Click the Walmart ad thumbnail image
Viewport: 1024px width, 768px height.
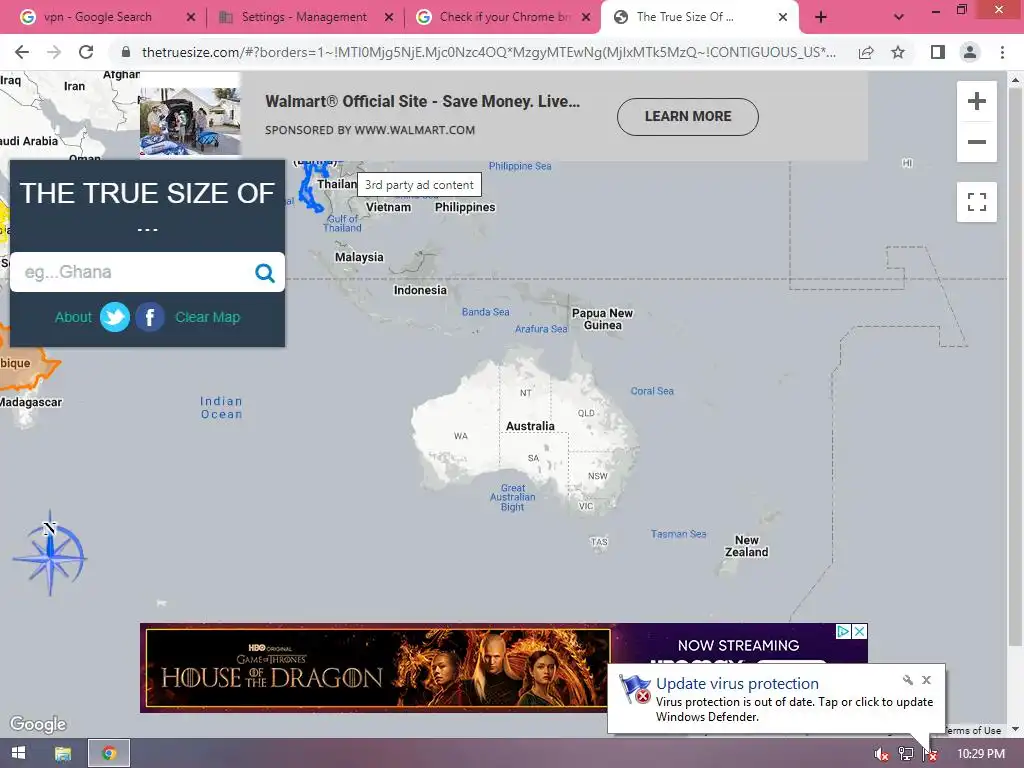(x=190, y=121)
